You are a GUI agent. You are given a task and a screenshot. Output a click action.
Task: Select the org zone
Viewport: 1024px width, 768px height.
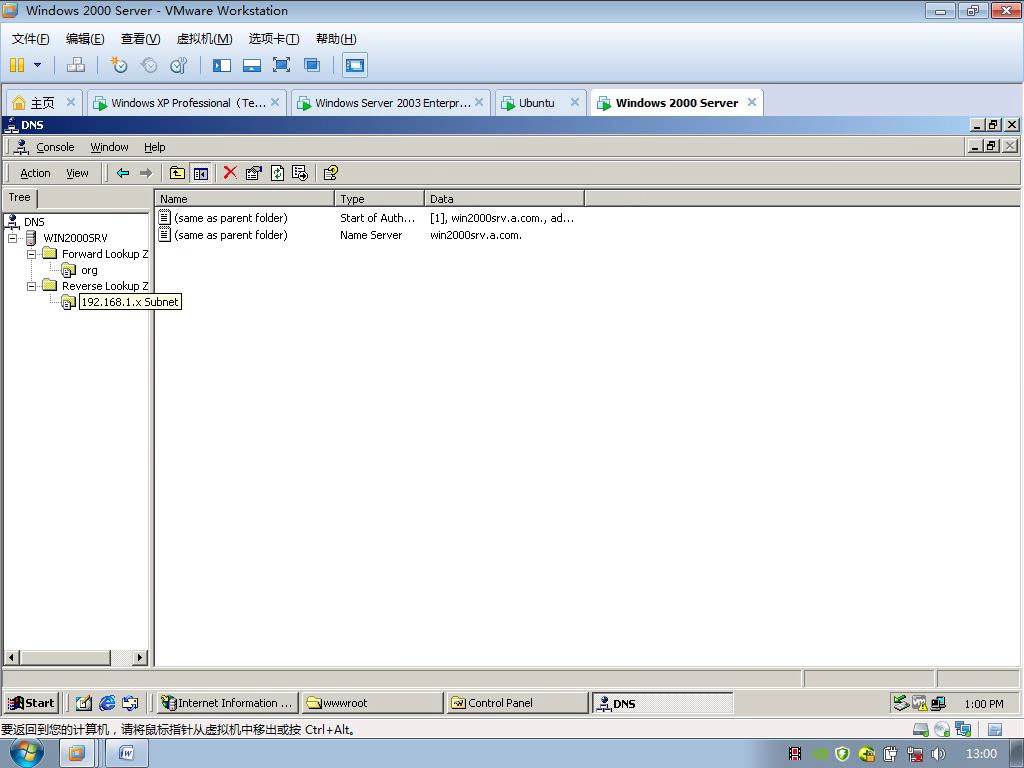89,270
